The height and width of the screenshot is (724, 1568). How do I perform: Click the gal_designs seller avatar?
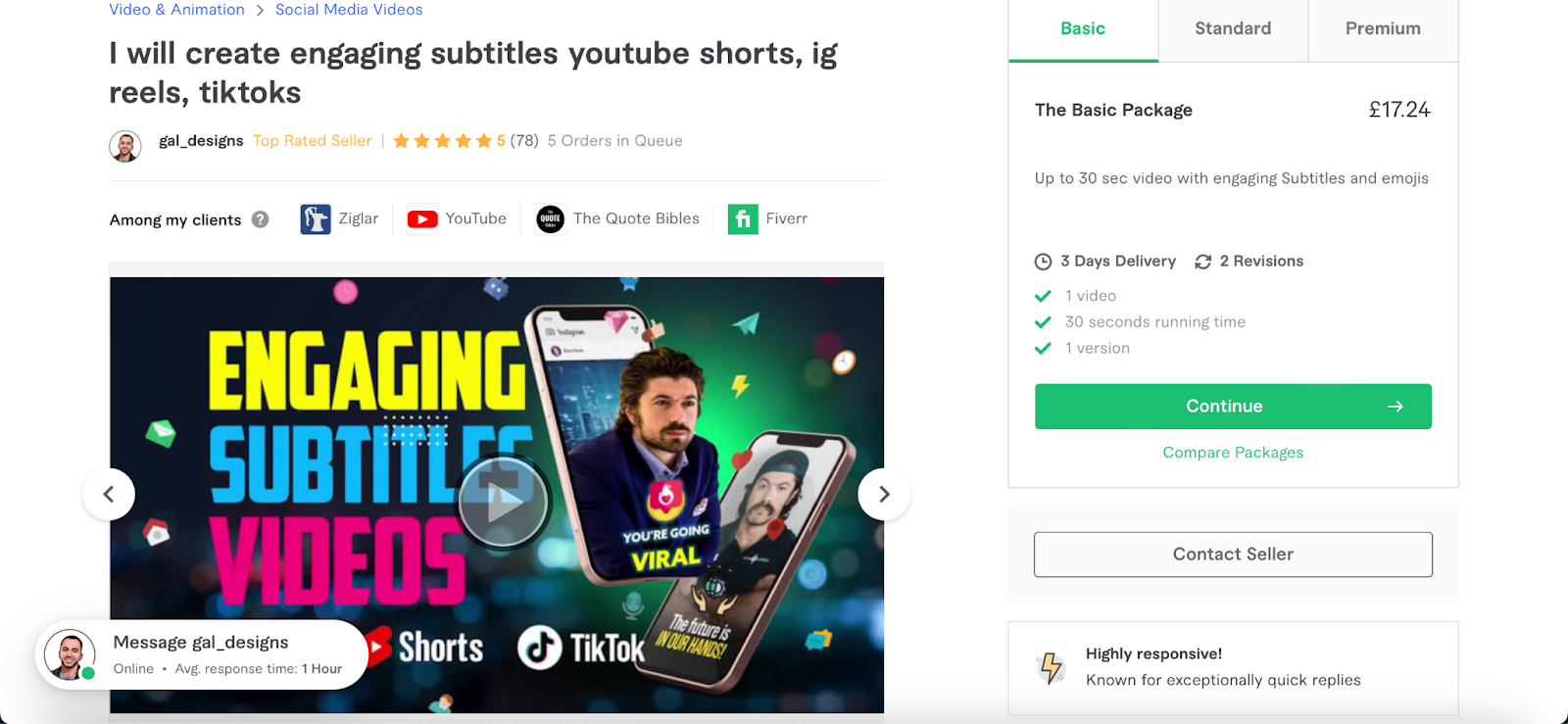pyautogui.click(x=124, y=146)
